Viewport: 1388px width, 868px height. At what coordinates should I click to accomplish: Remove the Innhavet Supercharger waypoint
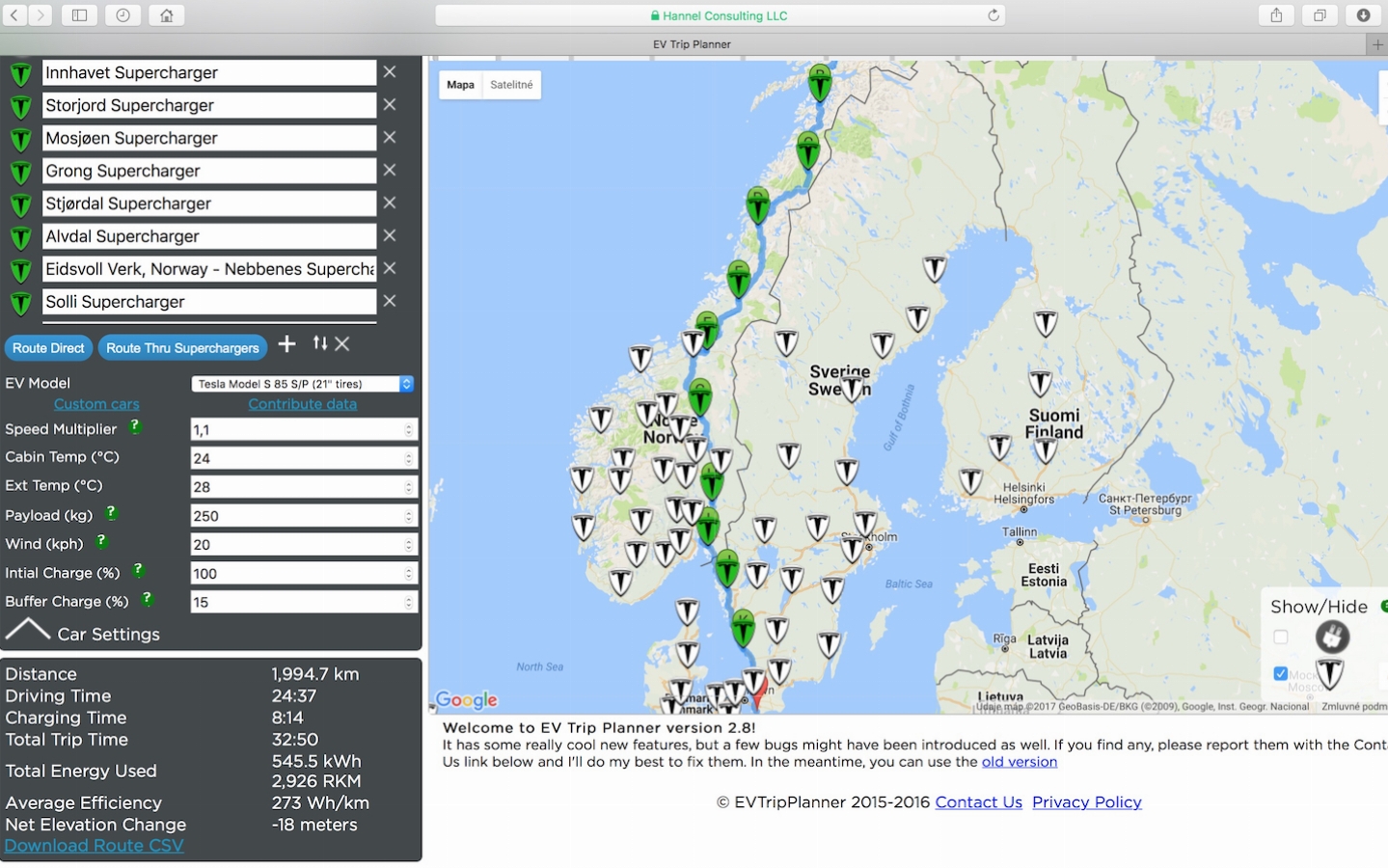390,72
